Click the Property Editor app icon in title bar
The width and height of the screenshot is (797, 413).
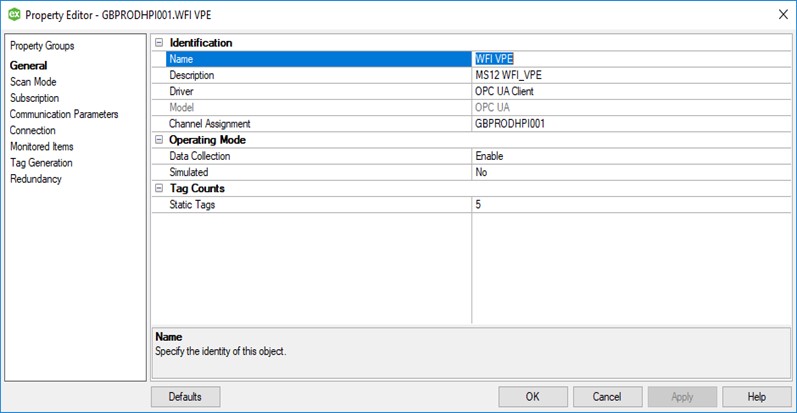coord(14,14)
